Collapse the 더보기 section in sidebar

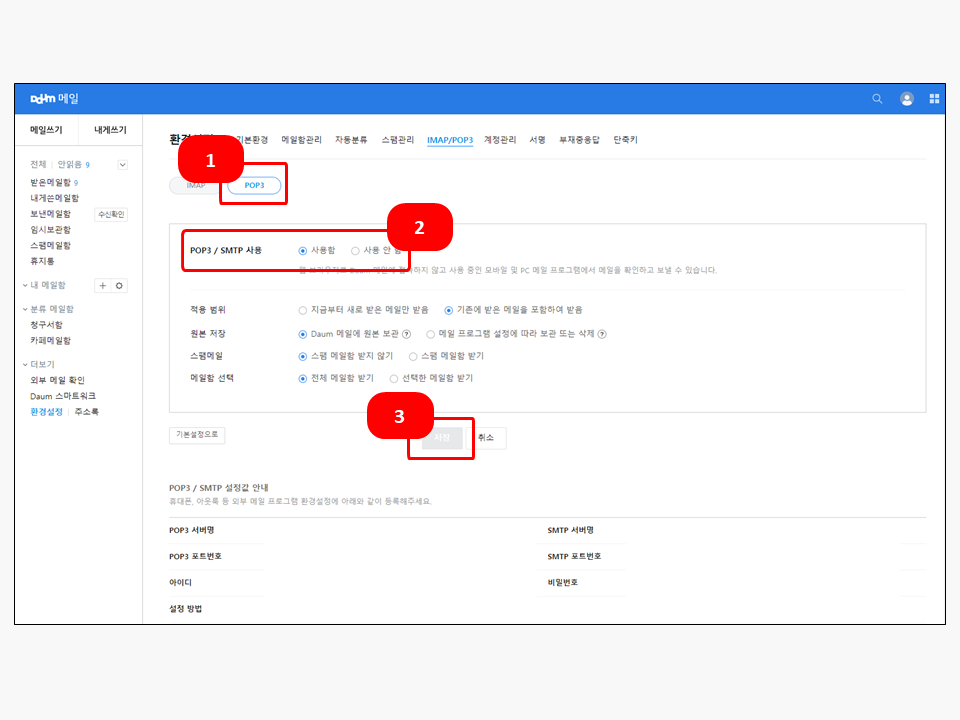click(24, 365)
